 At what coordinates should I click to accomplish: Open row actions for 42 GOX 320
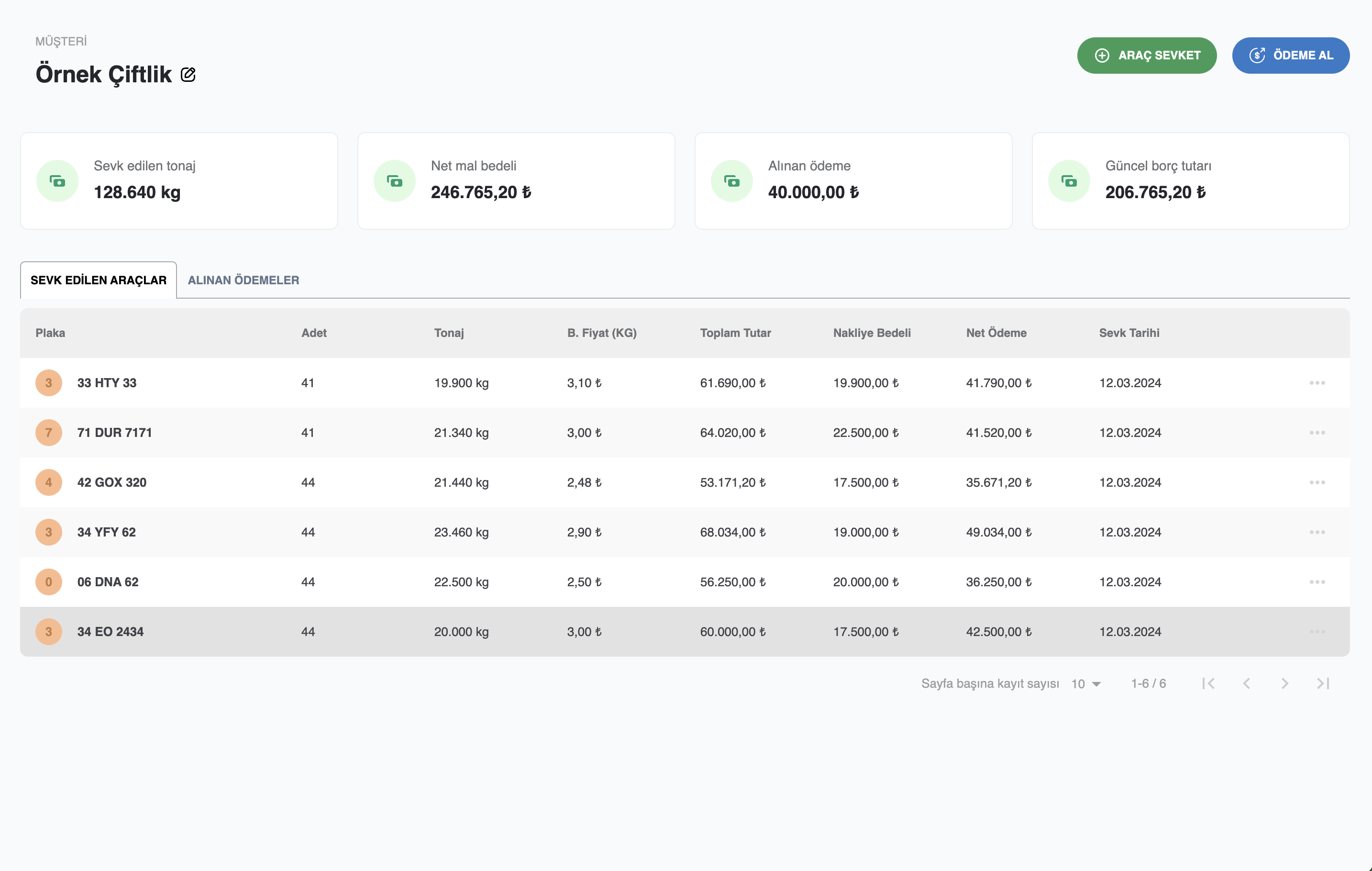1317,482
